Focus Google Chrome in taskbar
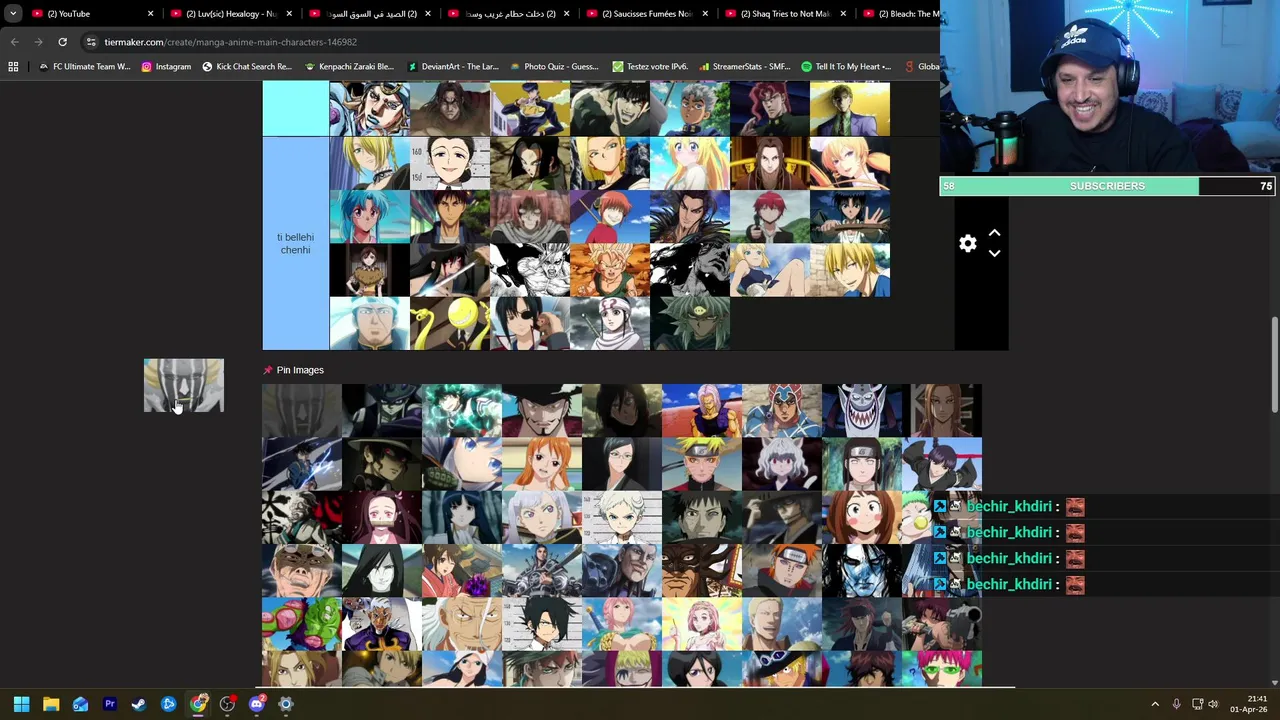 coord(198,704)
